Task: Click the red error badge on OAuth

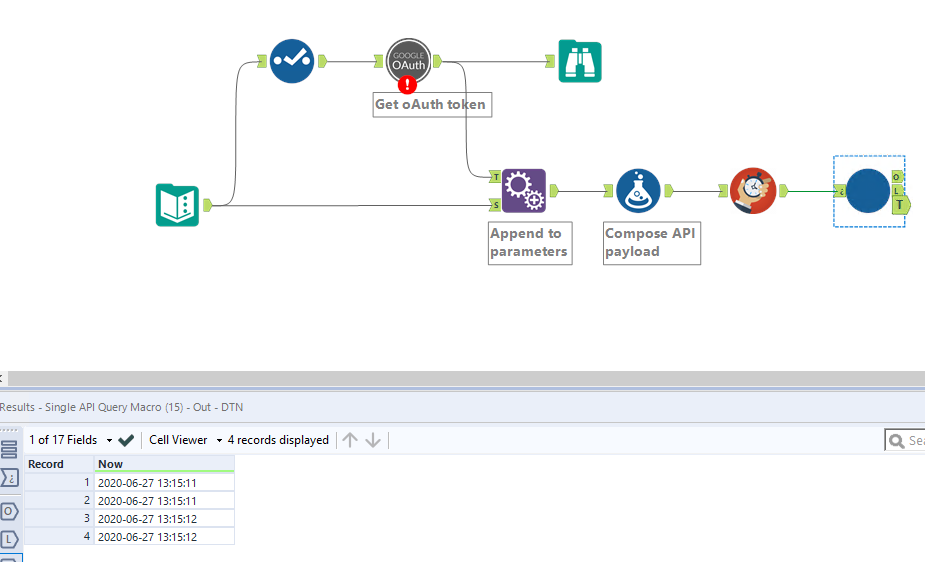Action: coord(407,85)
